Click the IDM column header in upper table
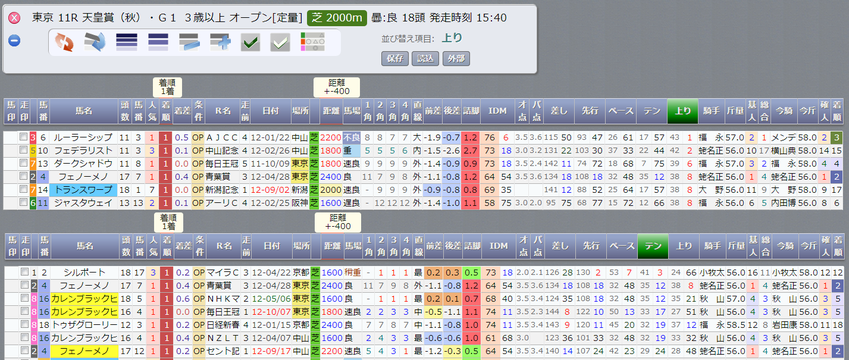This screenshot has width=849, height=360. (498, 110)
